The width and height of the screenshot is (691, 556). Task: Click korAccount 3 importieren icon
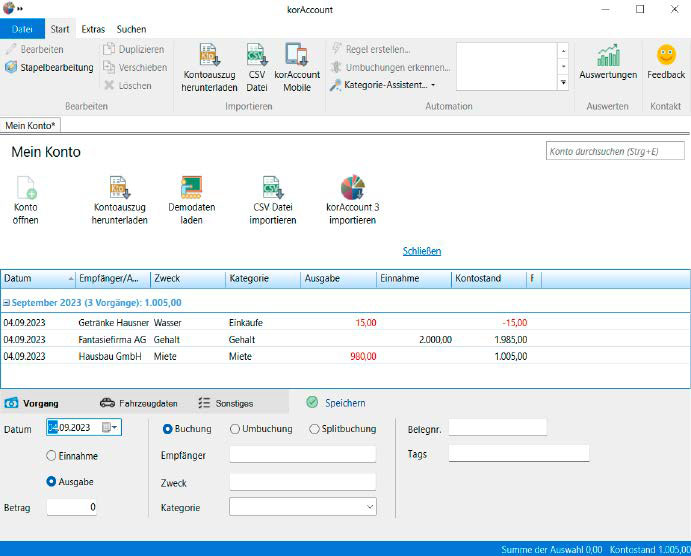(x=353, y=189)
